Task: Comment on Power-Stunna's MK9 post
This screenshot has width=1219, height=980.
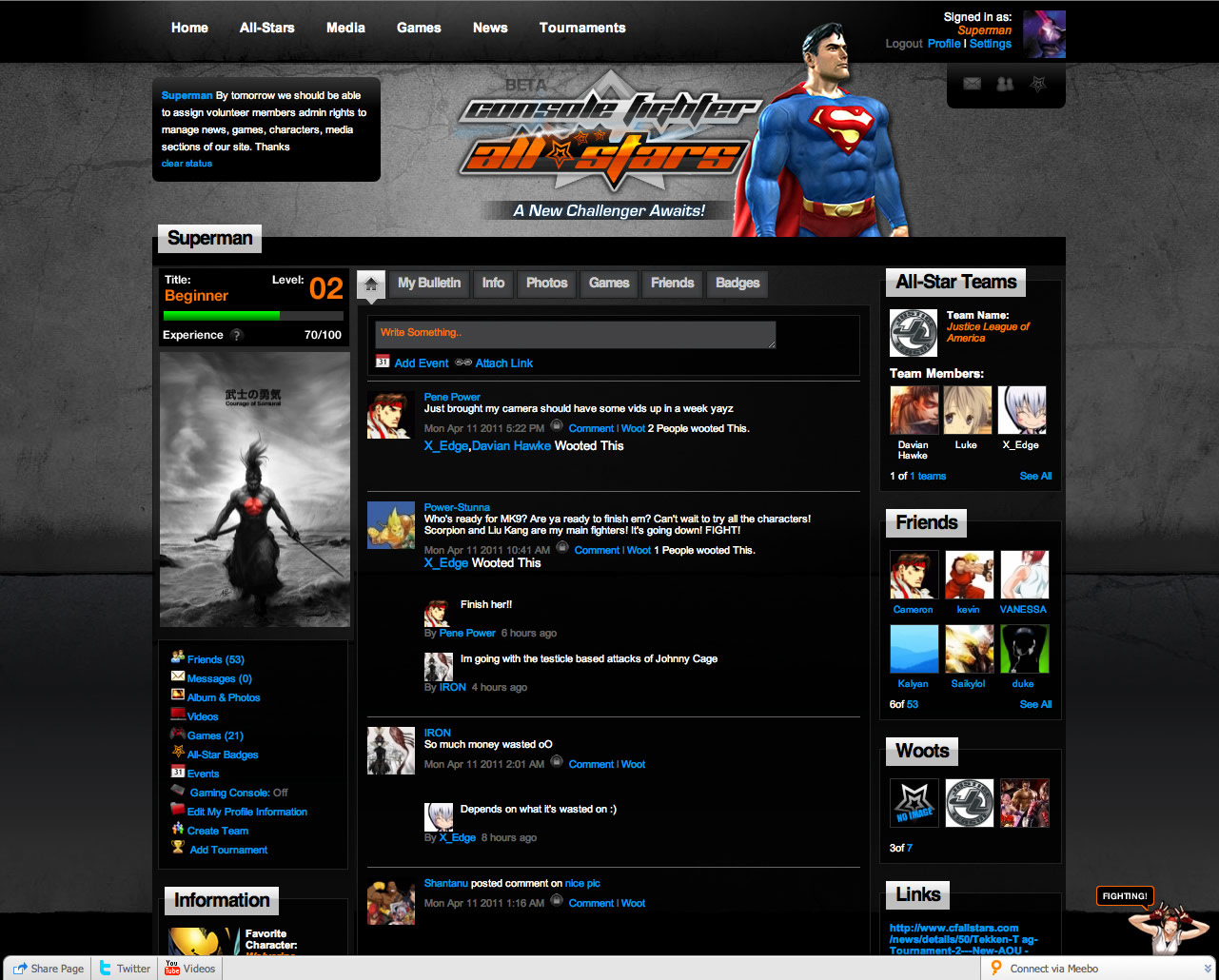Action: pos(597,550)
